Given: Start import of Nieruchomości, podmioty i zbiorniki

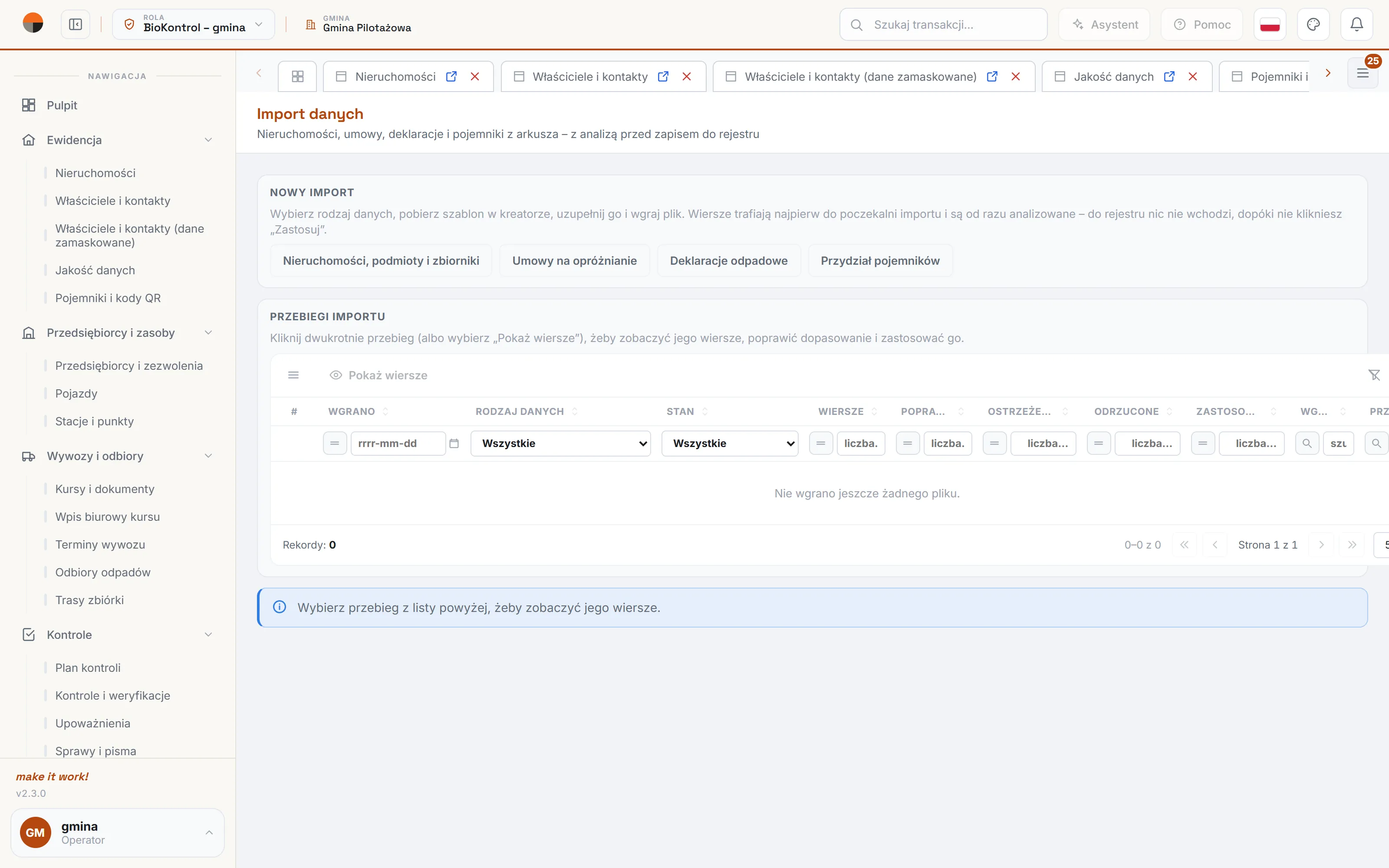Looking at the screenshot, I should point(381,261).
